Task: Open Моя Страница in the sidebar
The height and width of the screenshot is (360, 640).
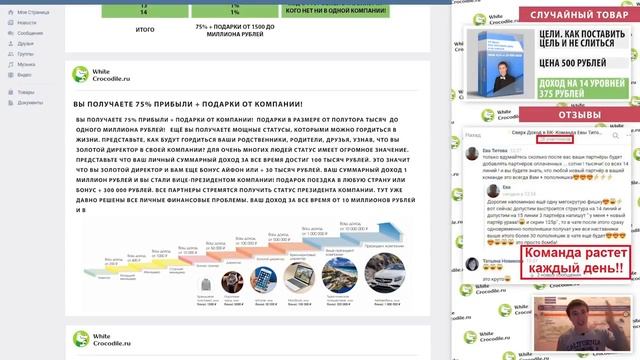Action: coord(33,12)
